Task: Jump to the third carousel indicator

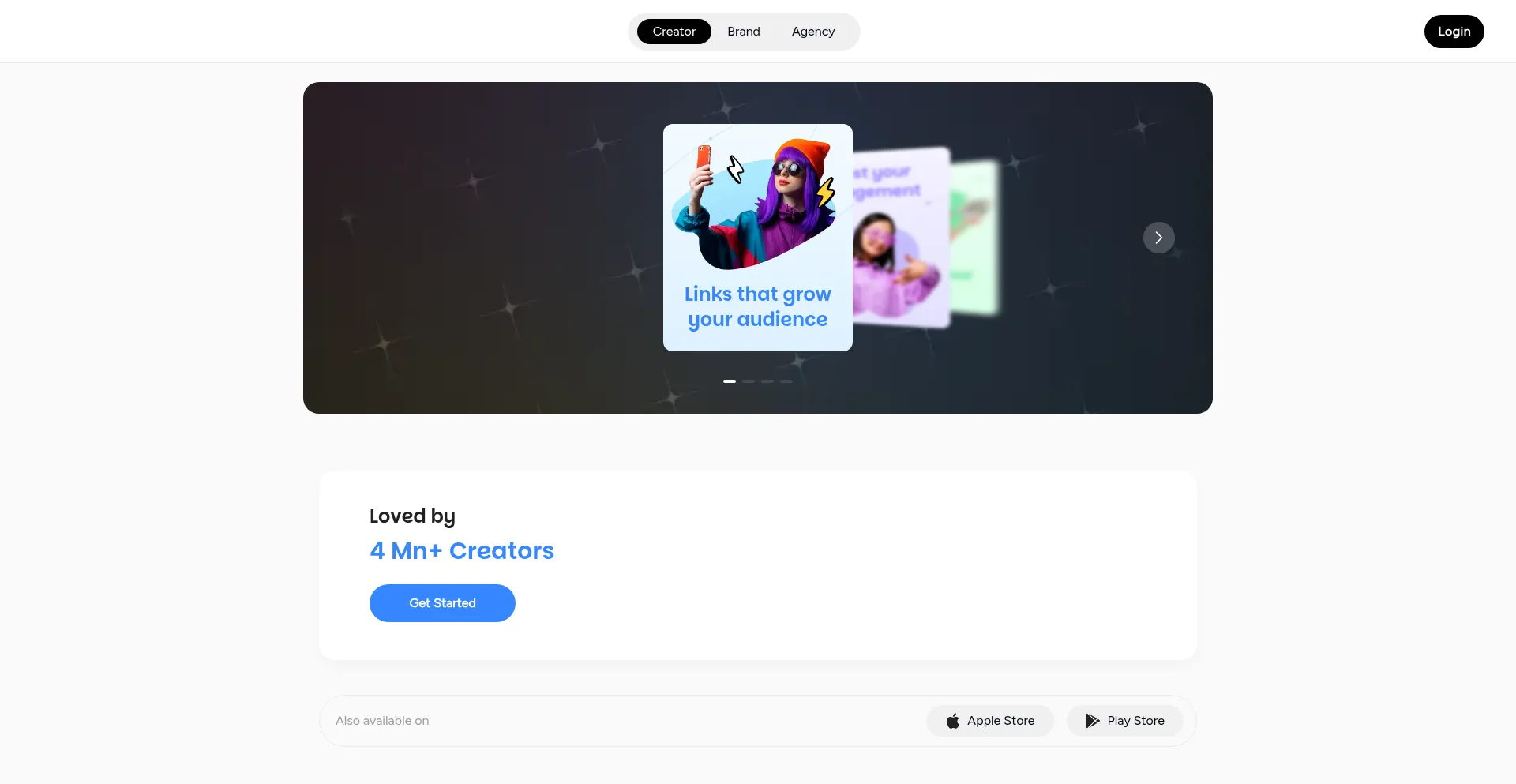Action: point(767,381)
